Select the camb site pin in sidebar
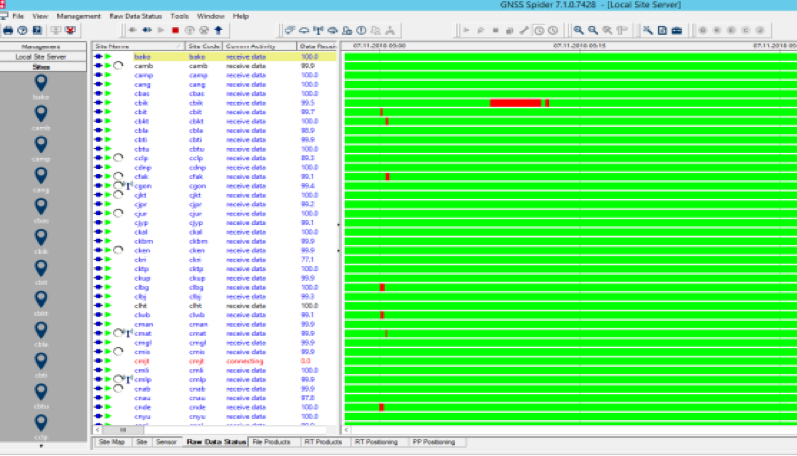Viewport: 797px width, 456px height. tap(41, 114)
